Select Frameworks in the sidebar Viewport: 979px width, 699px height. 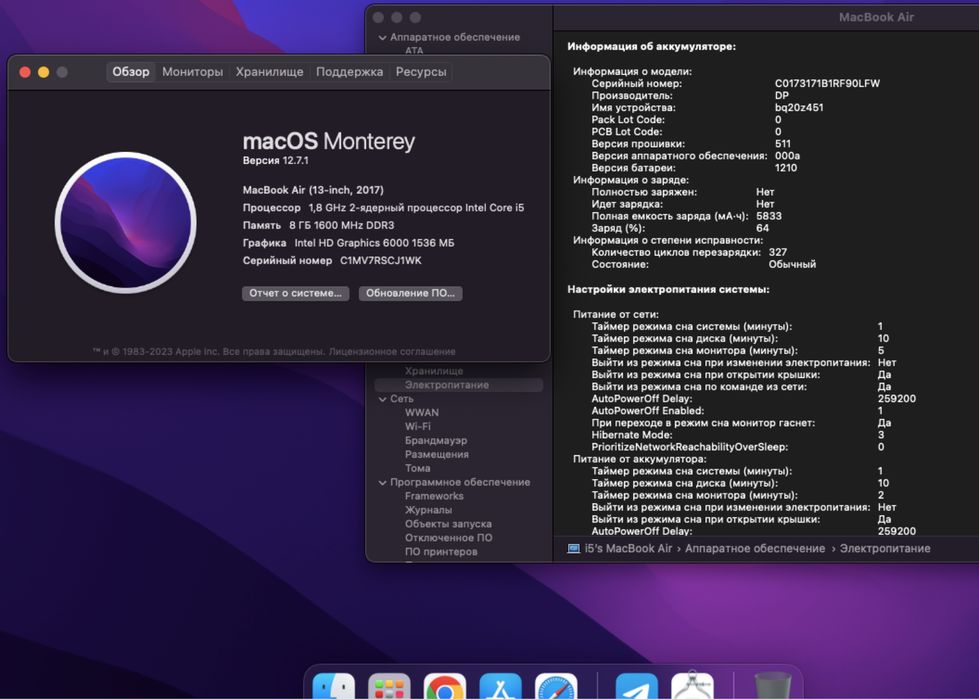pos(434,496)
